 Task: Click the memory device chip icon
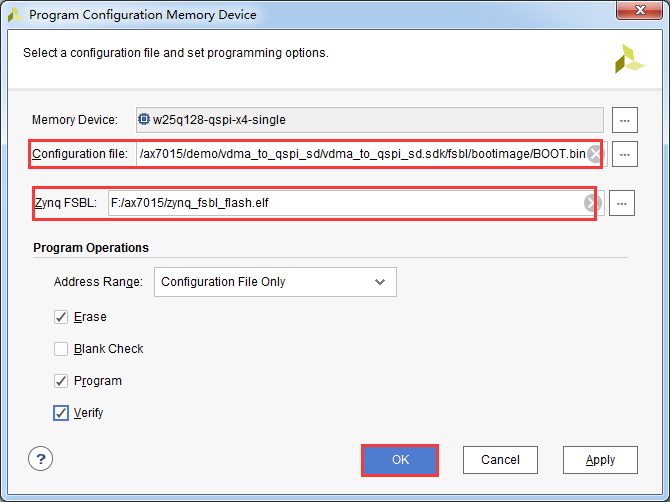[x=144, y=119]
